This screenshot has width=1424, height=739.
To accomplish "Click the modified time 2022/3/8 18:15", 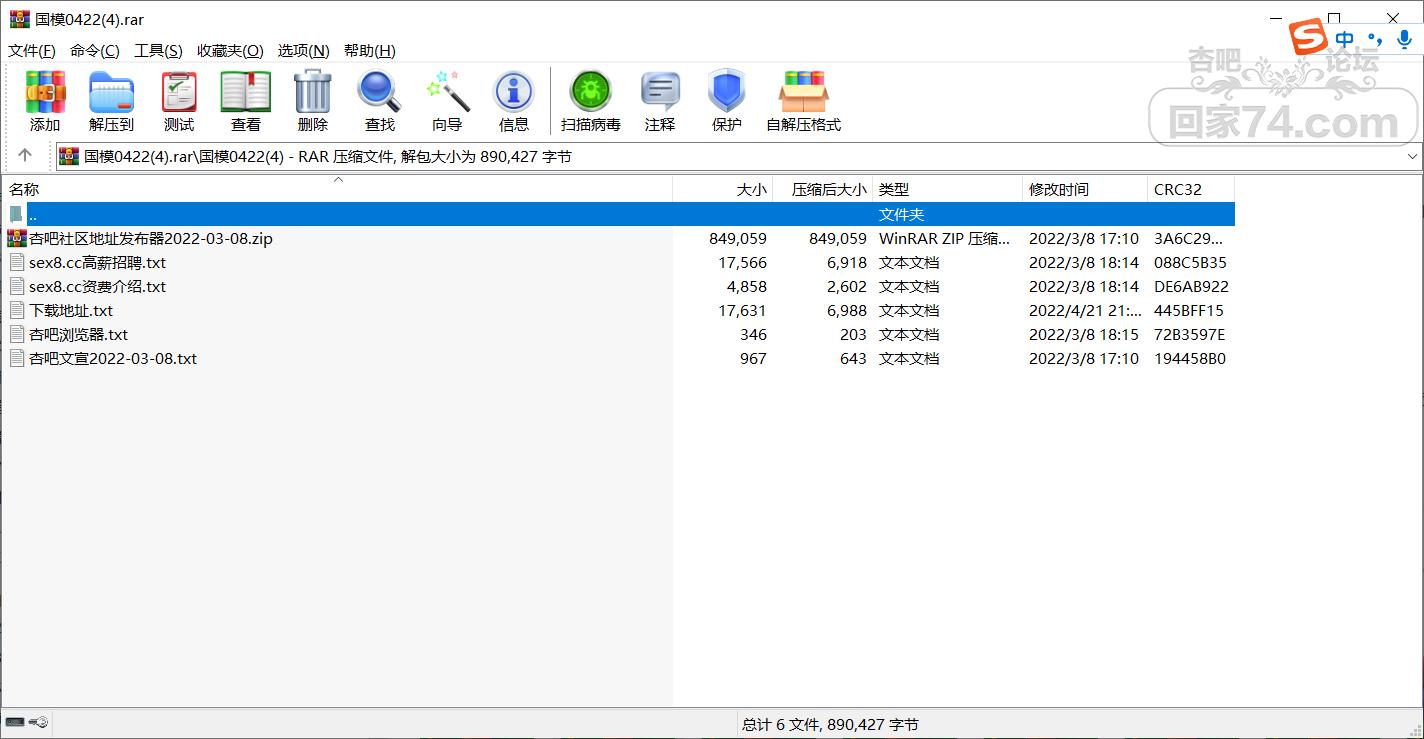I will (1084, 334).
